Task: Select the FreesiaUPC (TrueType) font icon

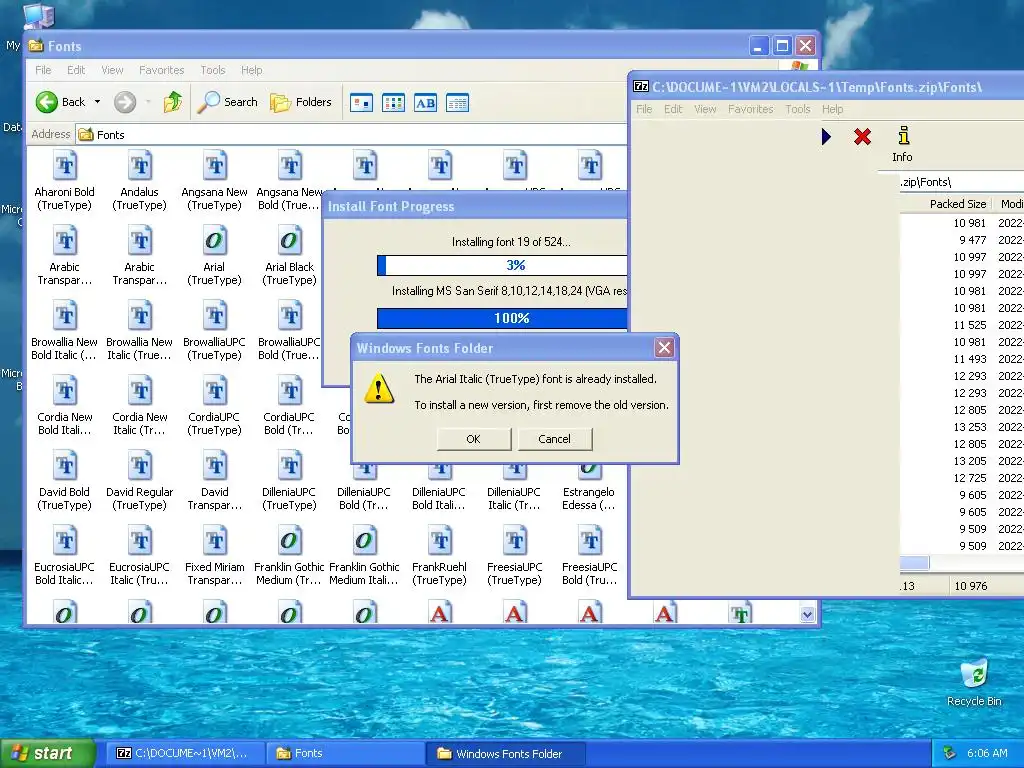Action: click(x=515, y=555)
